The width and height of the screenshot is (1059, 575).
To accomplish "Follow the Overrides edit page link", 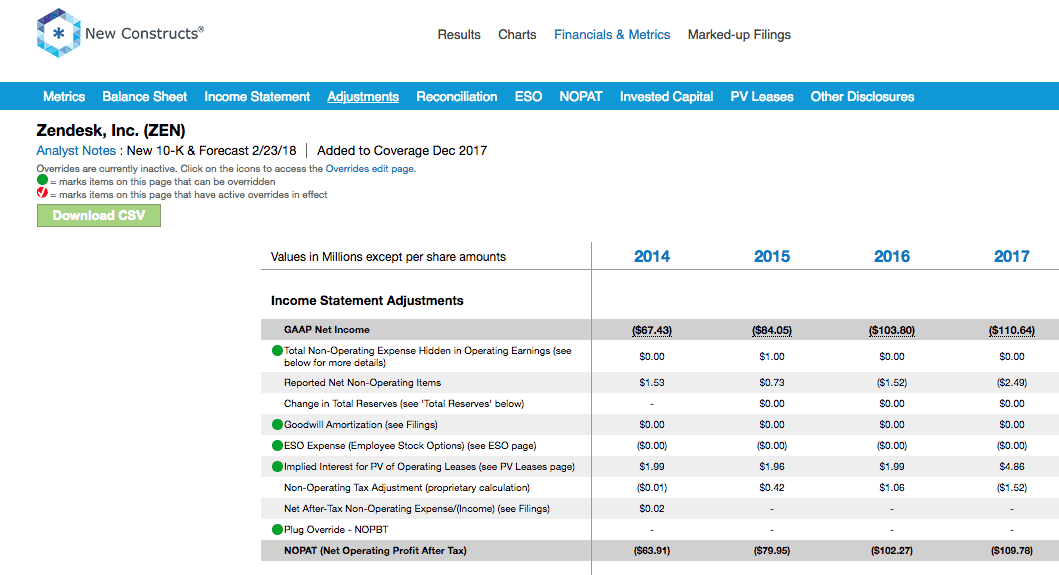I will click(x=371, y=169).
